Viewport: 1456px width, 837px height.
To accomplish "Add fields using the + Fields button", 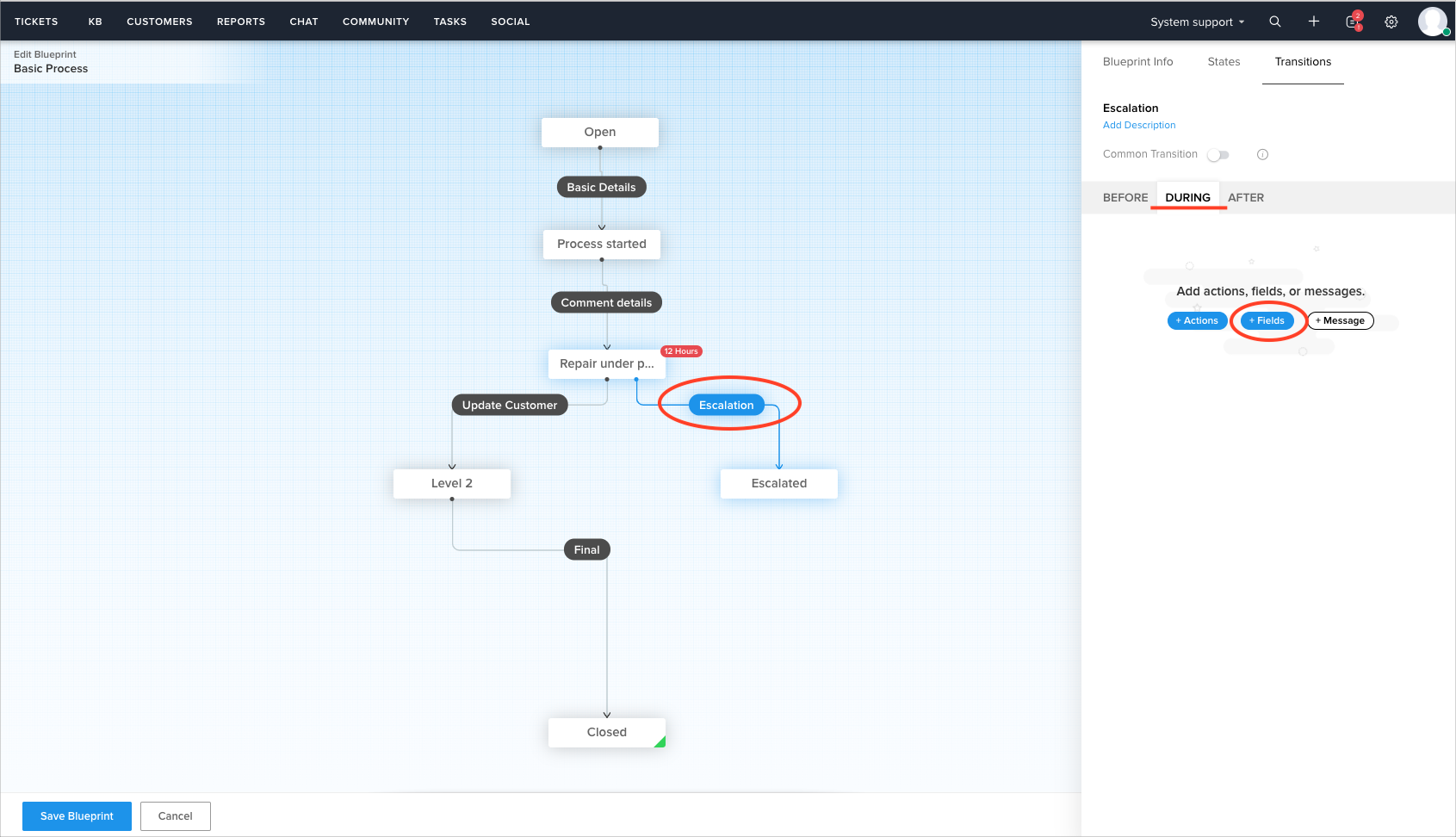I will [1267, 320].
